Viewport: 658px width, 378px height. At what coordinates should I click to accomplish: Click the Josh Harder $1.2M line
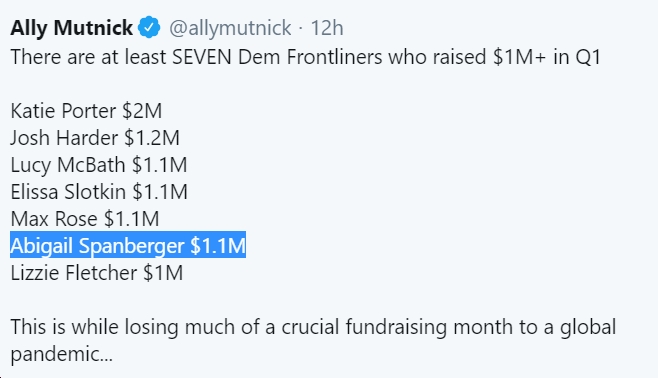pos(95,138)
